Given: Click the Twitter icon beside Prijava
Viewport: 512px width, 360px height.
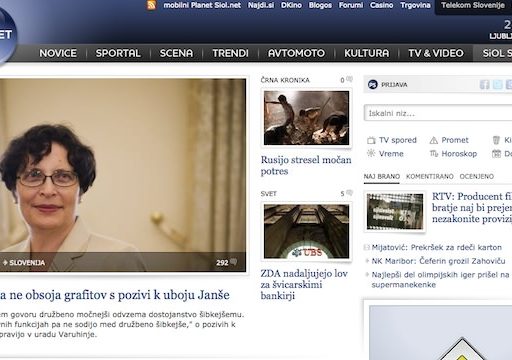Looking at the screenshot, I should coord(498,85).
